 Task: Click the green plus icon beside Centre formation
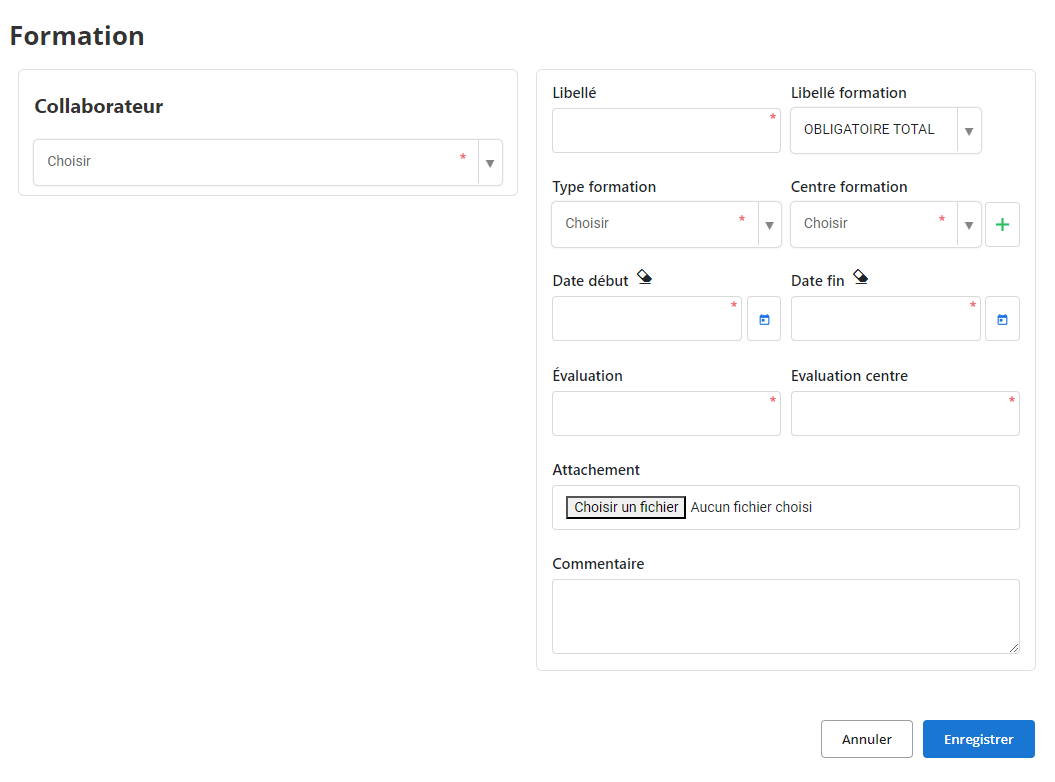(x=1002, y=225)
